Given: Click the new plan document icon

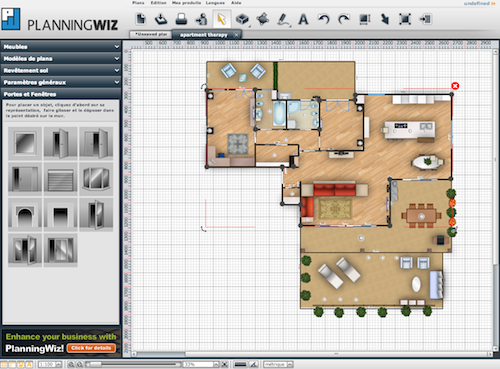Looking at the screenshot, I should pyautogui.click(x=141, y=19).
